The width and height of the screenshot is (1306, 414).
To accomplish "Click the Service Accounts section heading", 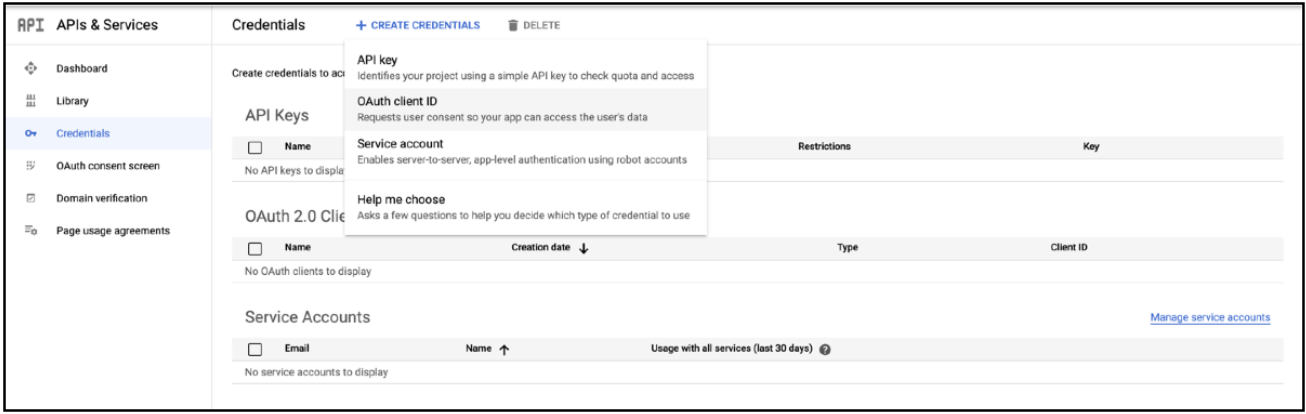I will 308,317.
